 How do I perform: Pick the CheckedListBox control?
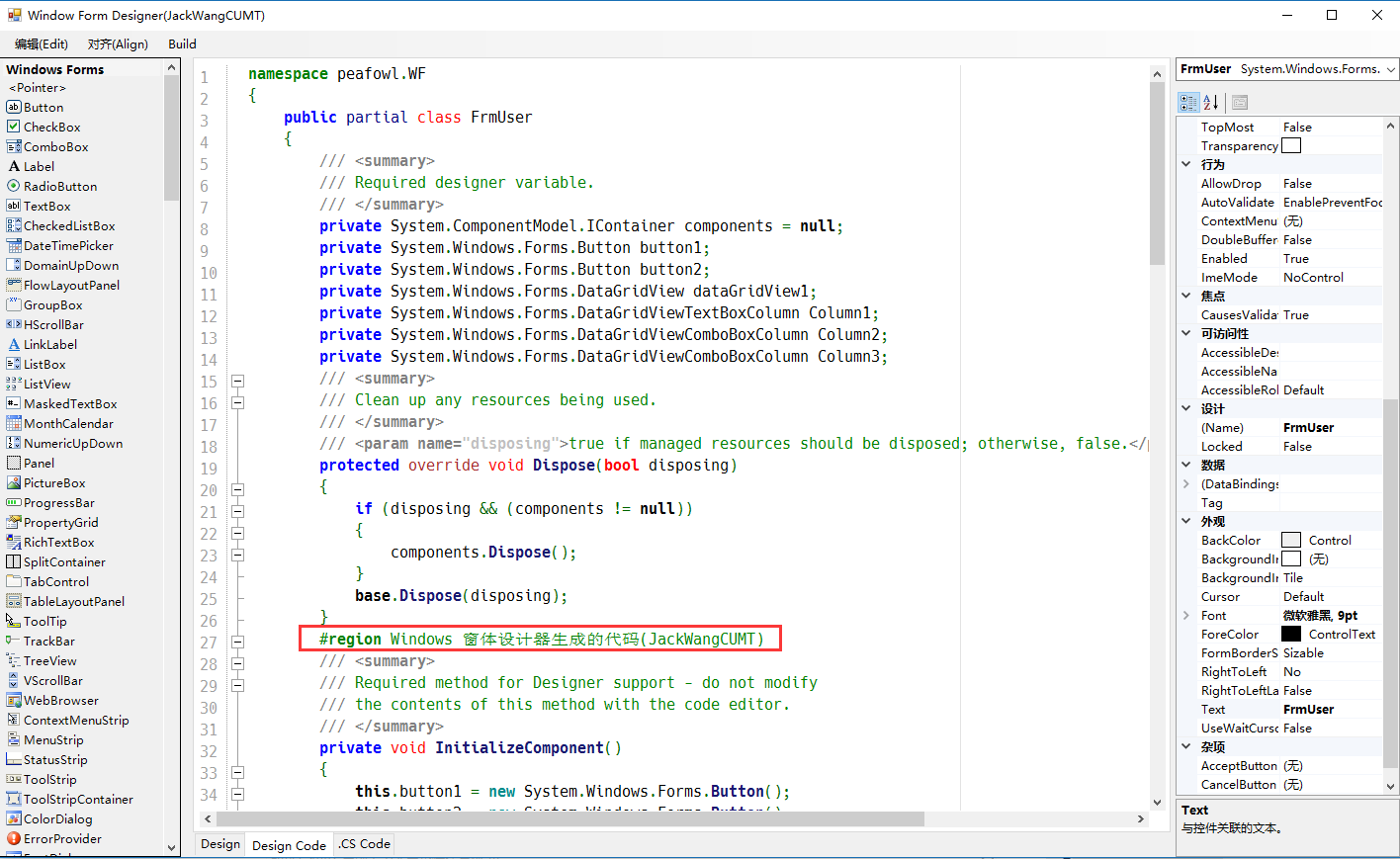coord(61,225)
